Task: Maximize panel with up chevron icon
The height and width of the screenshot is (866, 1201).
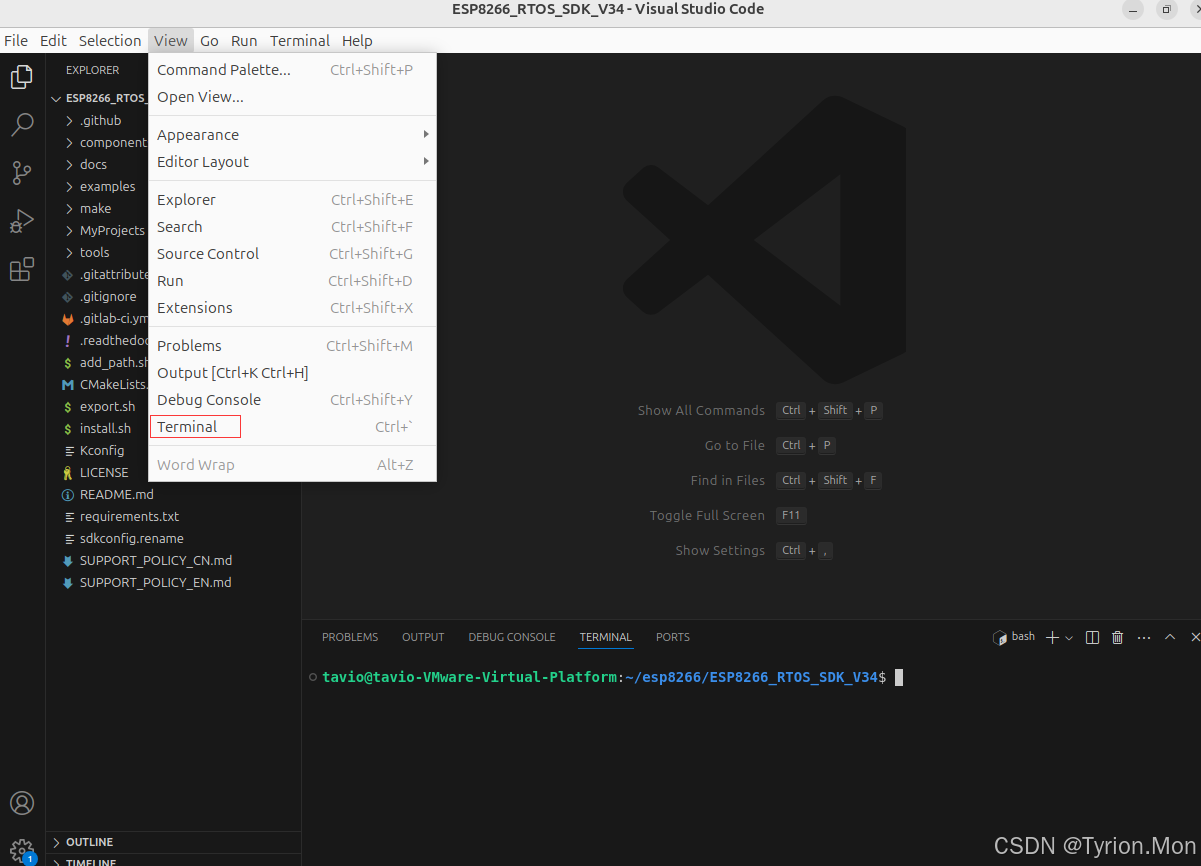Action: pos(1170,637)
